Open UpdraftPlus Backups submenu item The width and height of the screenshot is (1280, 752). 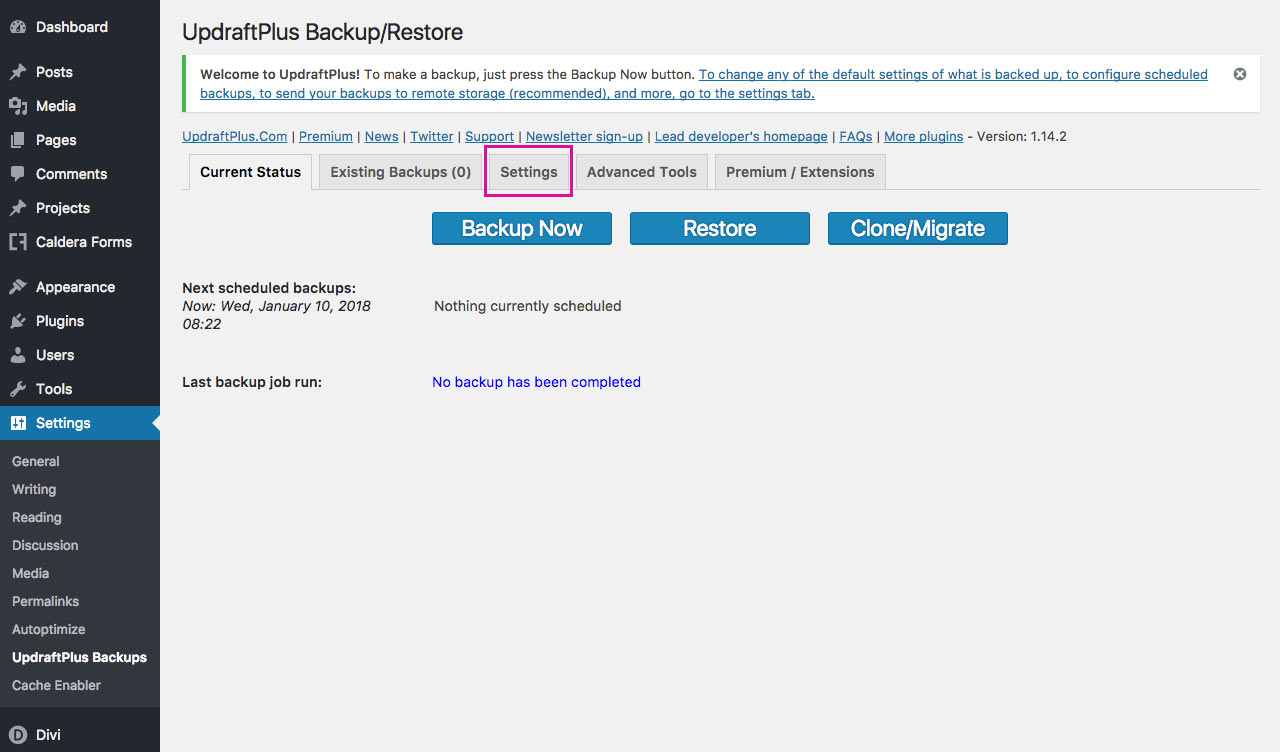79,657
